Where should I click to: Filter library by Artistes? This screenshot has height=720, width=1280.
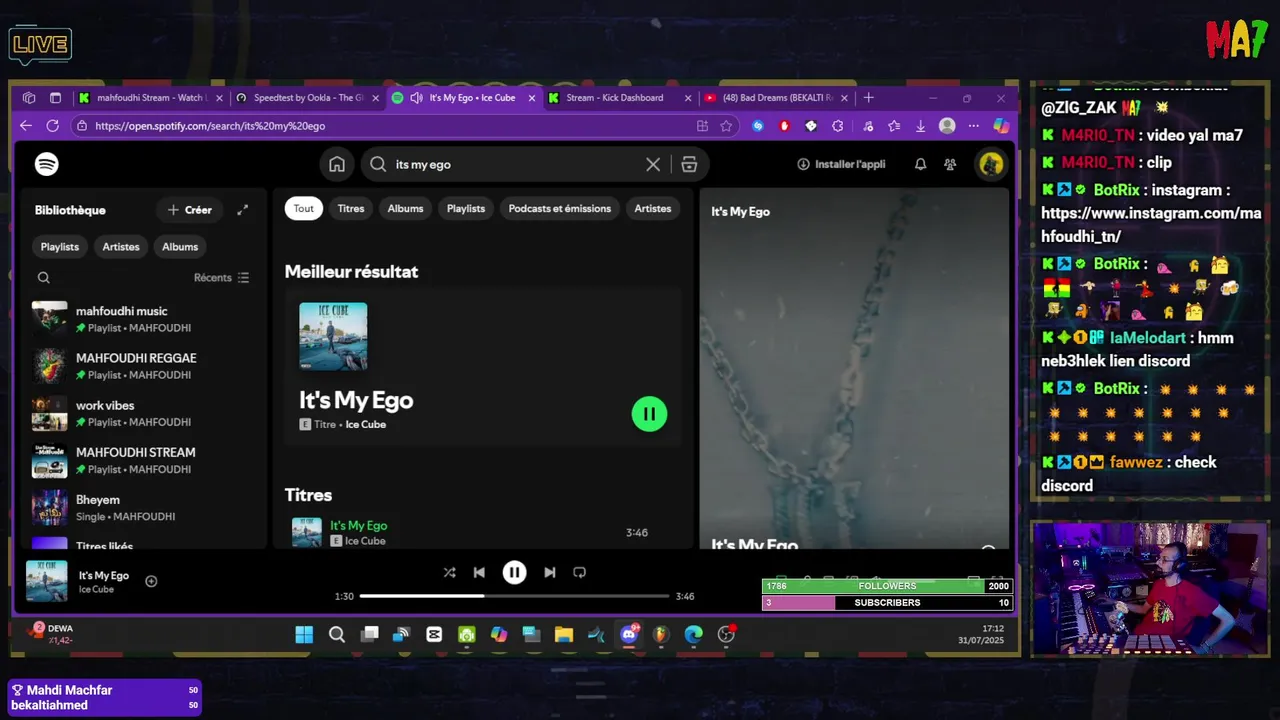coord(121,247)
